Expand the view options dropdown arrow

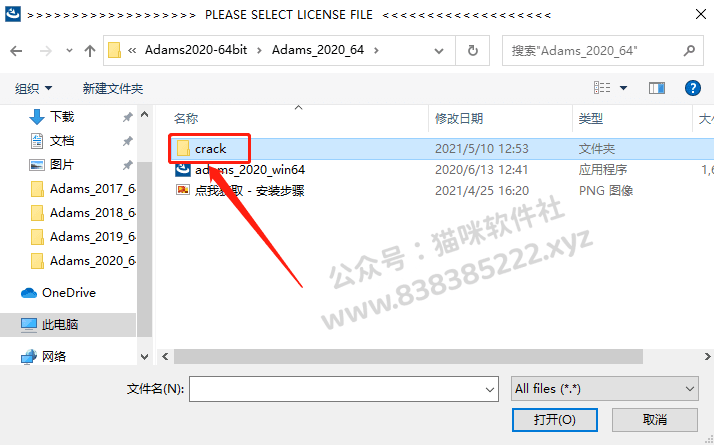click(623, 88)
